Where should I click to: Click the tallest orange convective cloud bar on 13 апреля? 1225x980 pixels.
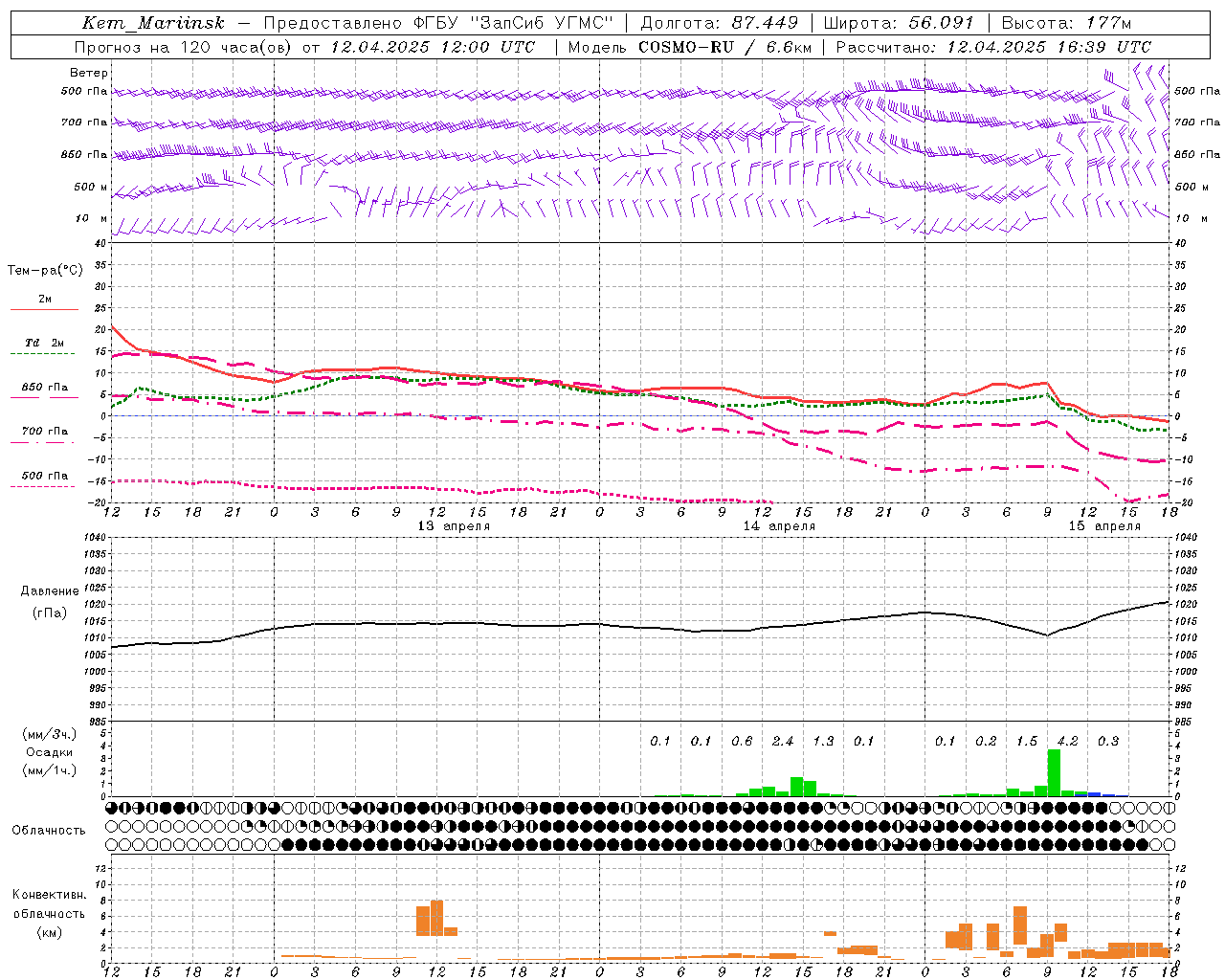click(437, 918)
